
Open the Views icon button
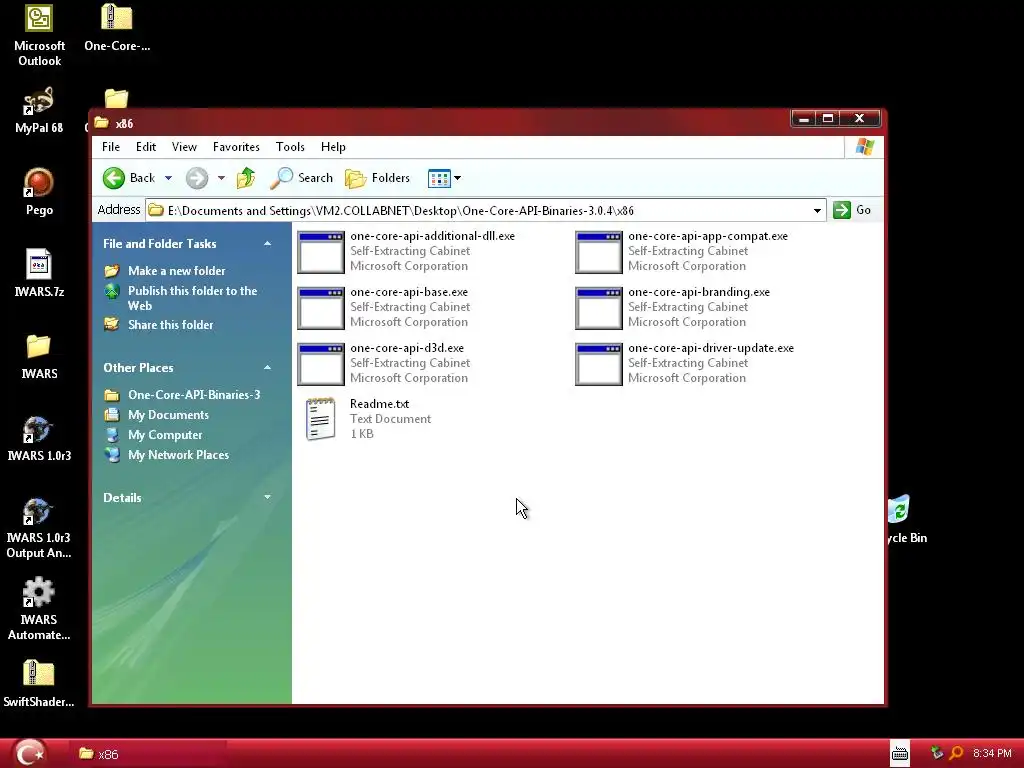pos(439,178)
